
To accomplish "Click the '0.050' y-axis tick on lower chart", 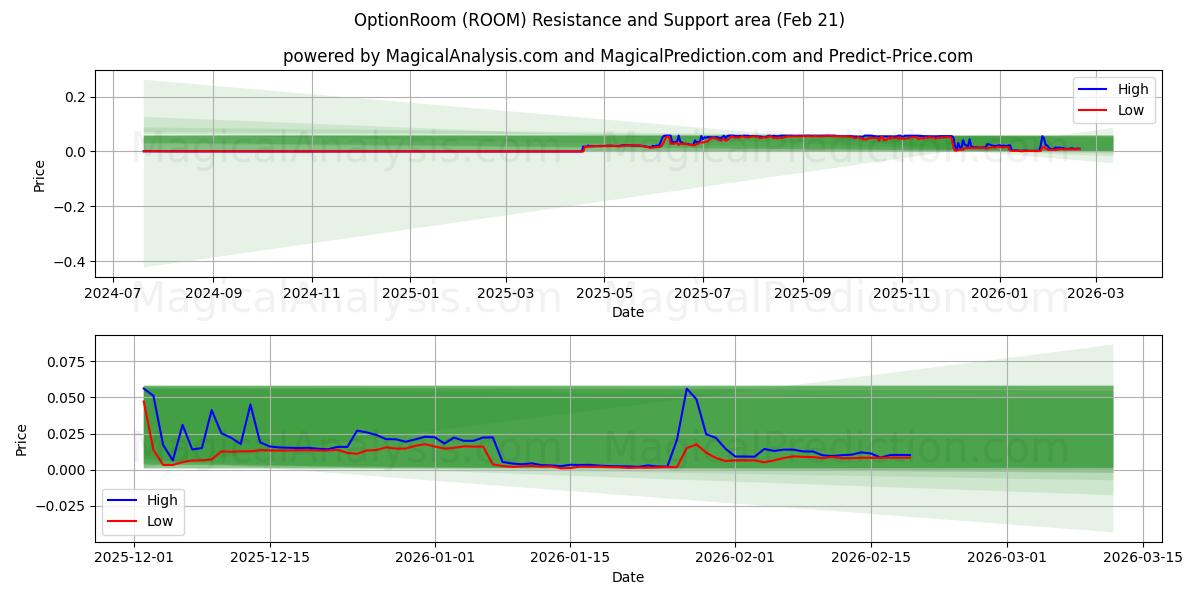I will point(68,398).
